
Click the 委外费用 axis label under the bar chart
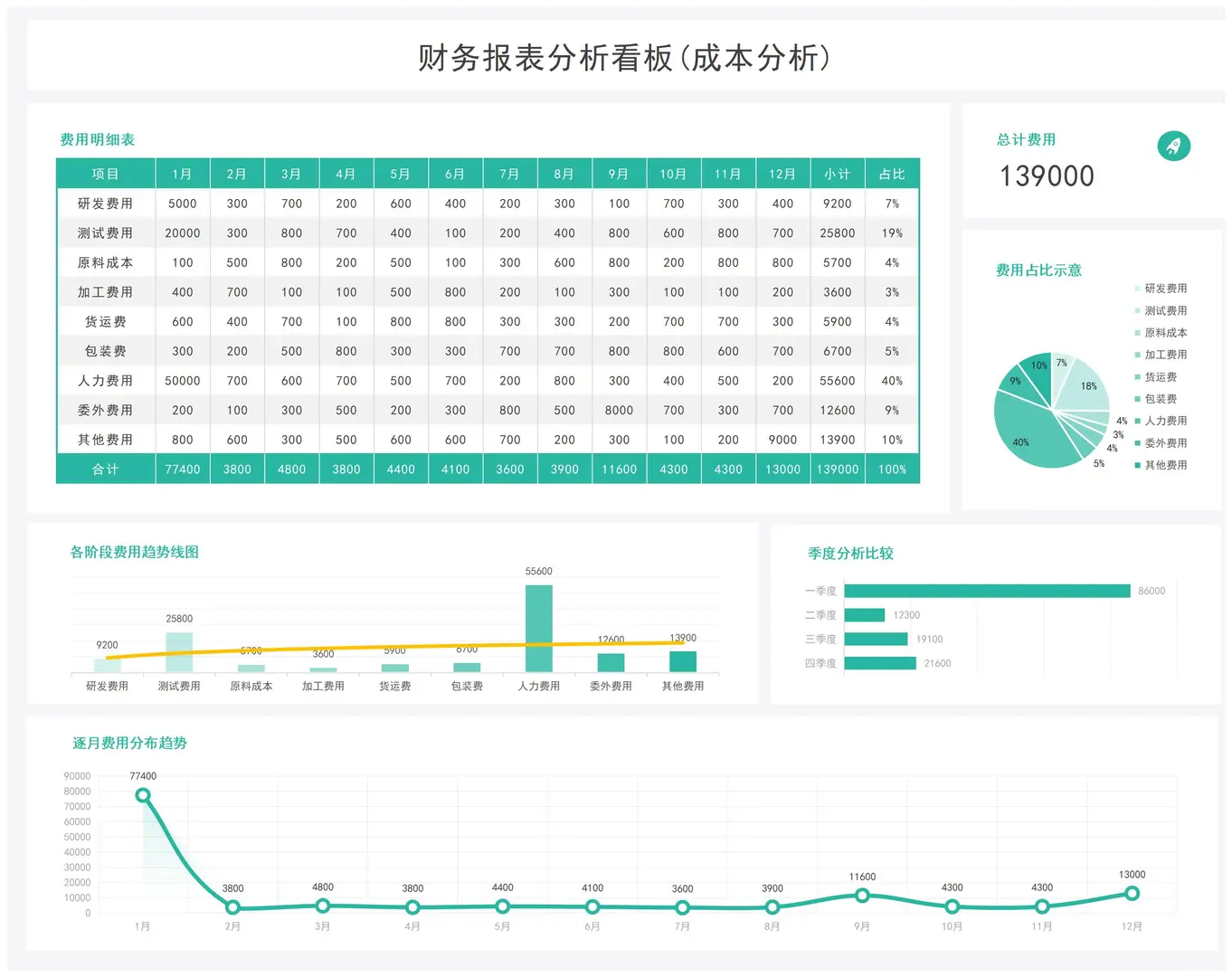click(611, 686)
